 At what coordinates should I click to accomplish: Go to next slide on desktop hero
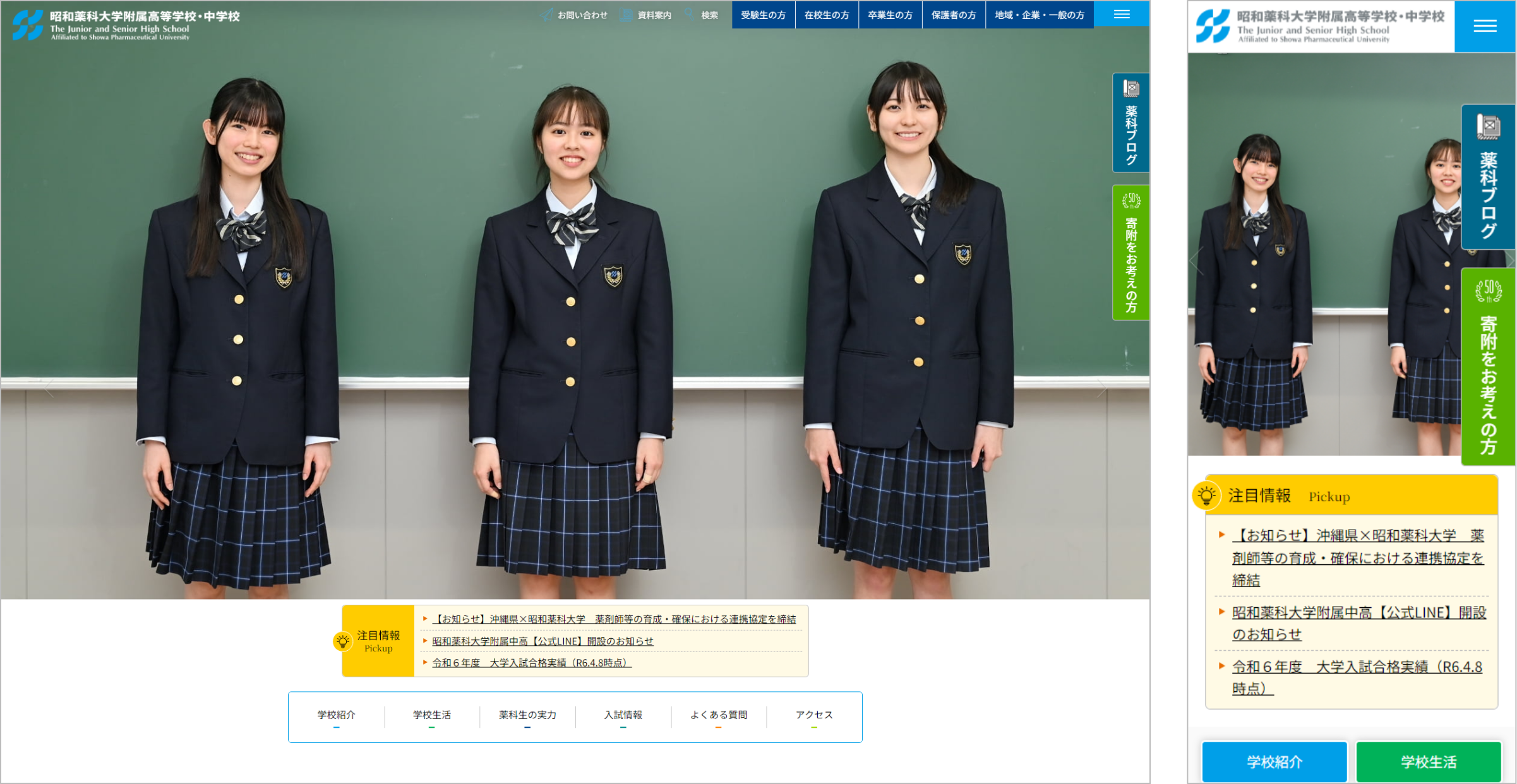click(x=1102, y=389)
